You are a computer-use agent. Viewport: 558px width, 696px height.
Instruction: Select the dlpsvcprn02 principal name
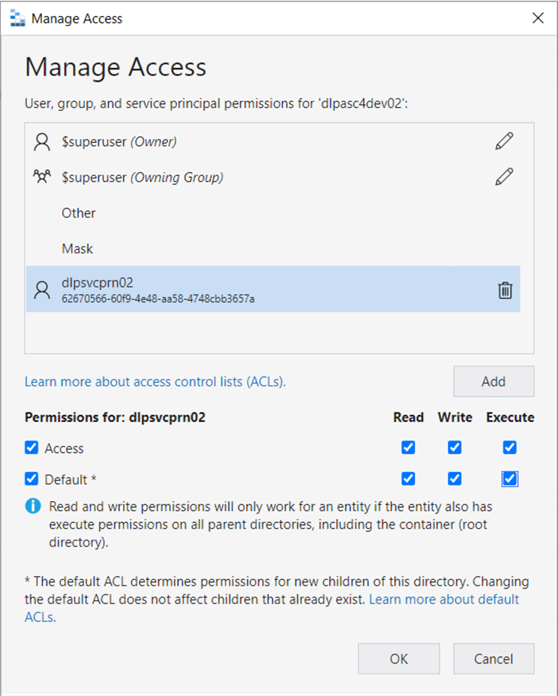[x=97, y=283]
